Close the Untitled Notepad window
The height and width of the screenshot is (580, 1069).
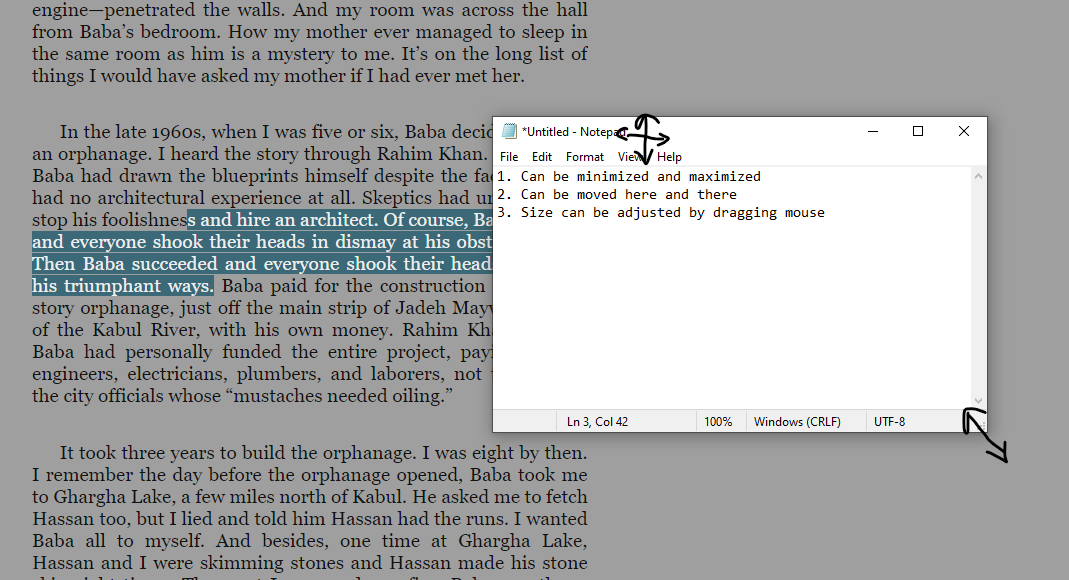point(963,131)
